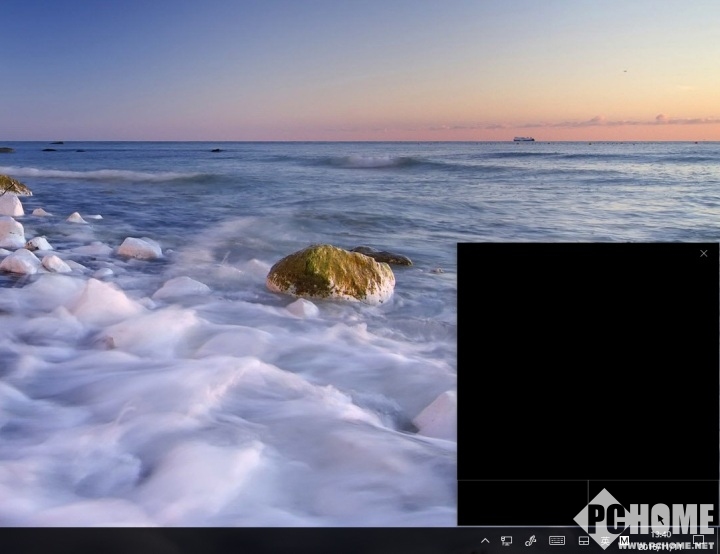Image resolution: width=720 pixels, height=554 pixels.
Task: Switch the 英 input language indicator
Action: (605, 541)
